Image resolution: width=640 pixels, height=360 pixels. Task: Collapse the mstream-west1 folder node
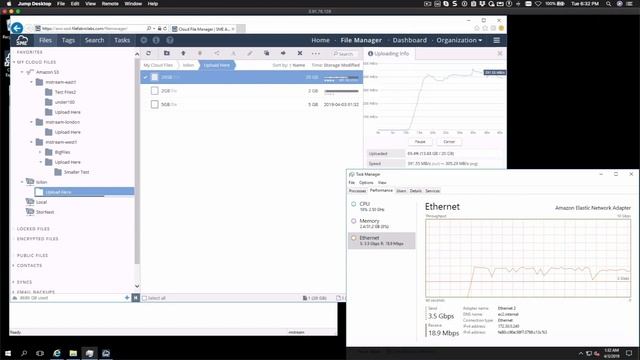click(x=31, y=142)
